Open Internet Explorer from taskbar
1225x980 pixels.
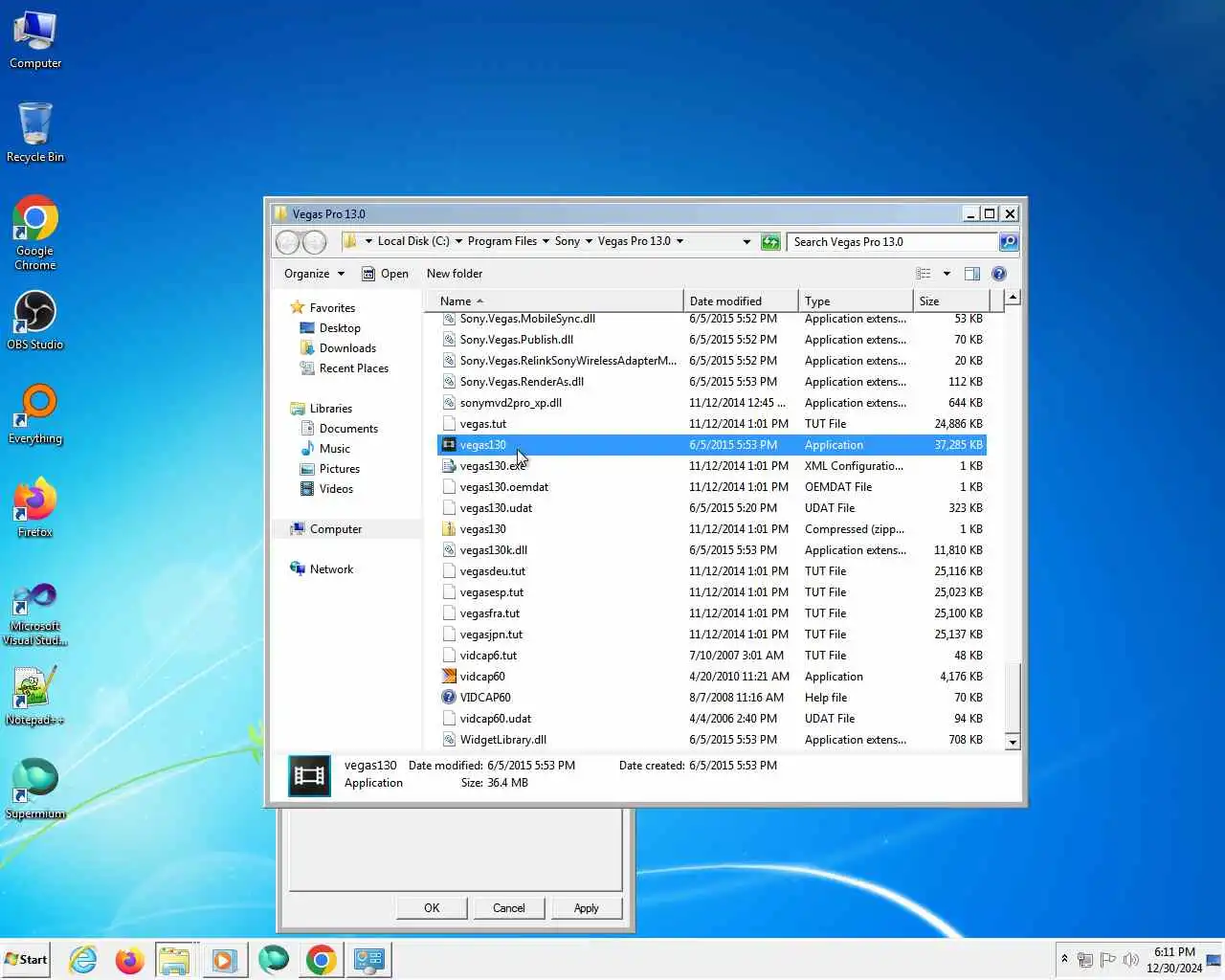click(x=83, y=959)
